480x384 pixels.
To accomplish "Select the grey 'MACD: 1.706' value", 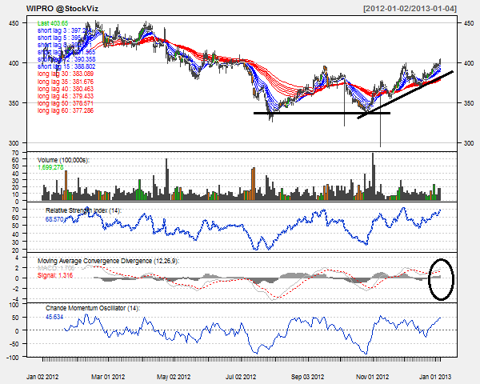I will click(56, 268).
